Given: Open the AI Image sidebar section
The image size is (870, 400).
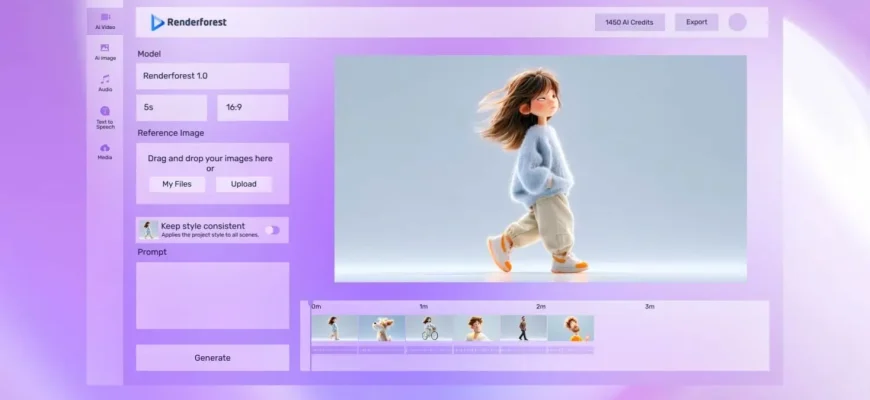Looking at the screenshot, I should click(x=105, y=52).
